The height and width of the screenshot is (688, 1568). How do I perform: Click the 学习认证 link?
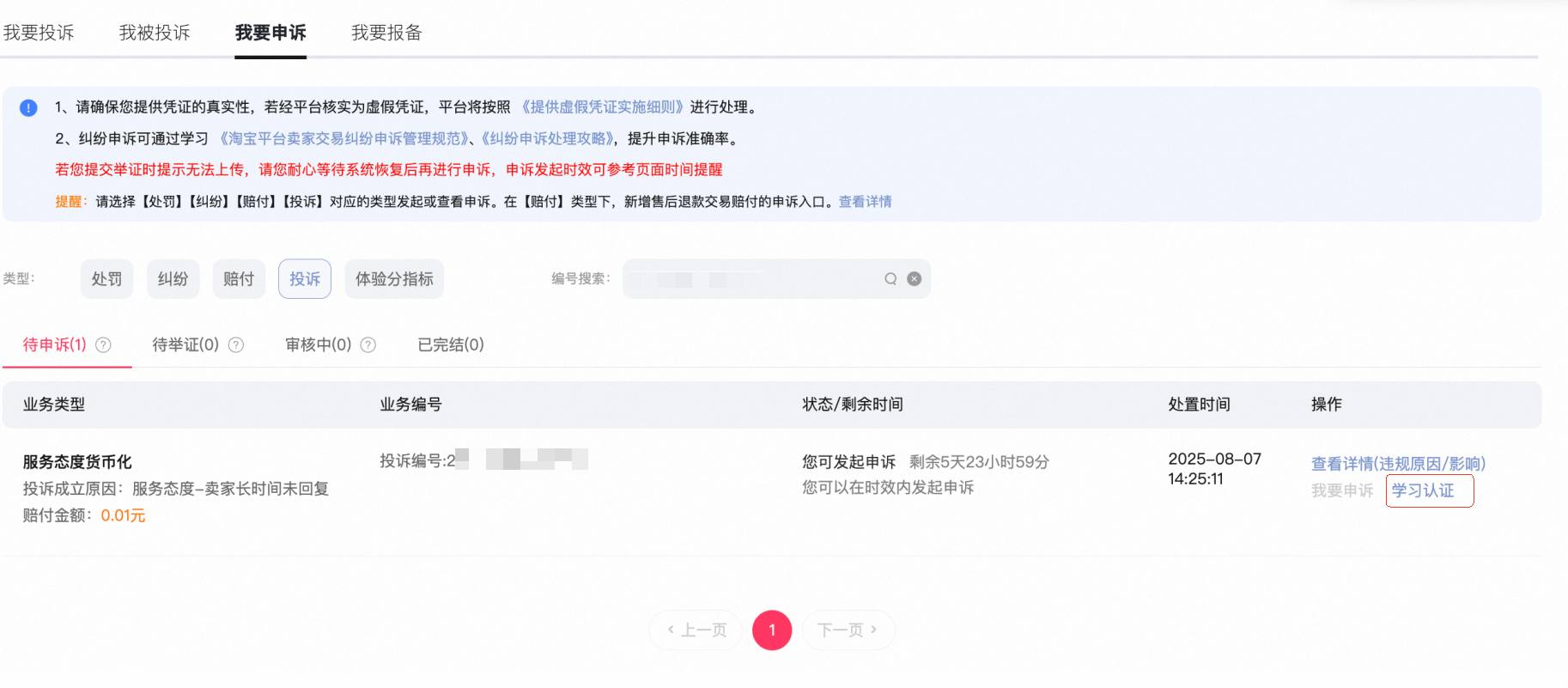[1423, 490]
